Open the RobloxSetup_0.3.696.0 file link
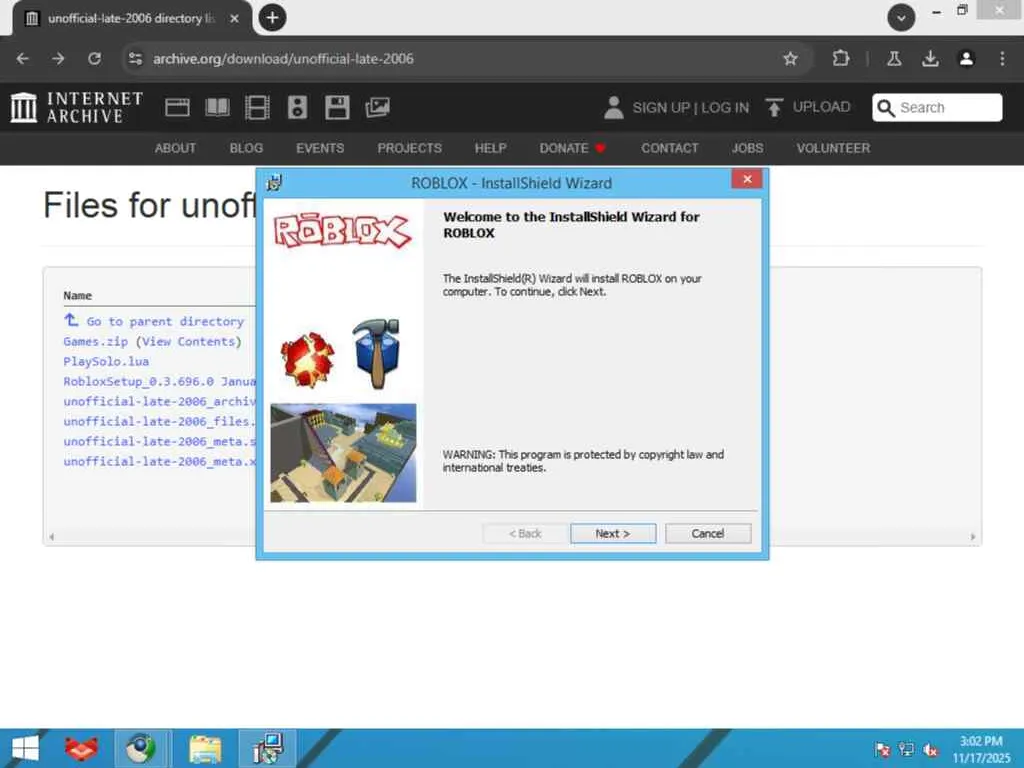This screenshot has height=768, width=1024. coord(159,381)
